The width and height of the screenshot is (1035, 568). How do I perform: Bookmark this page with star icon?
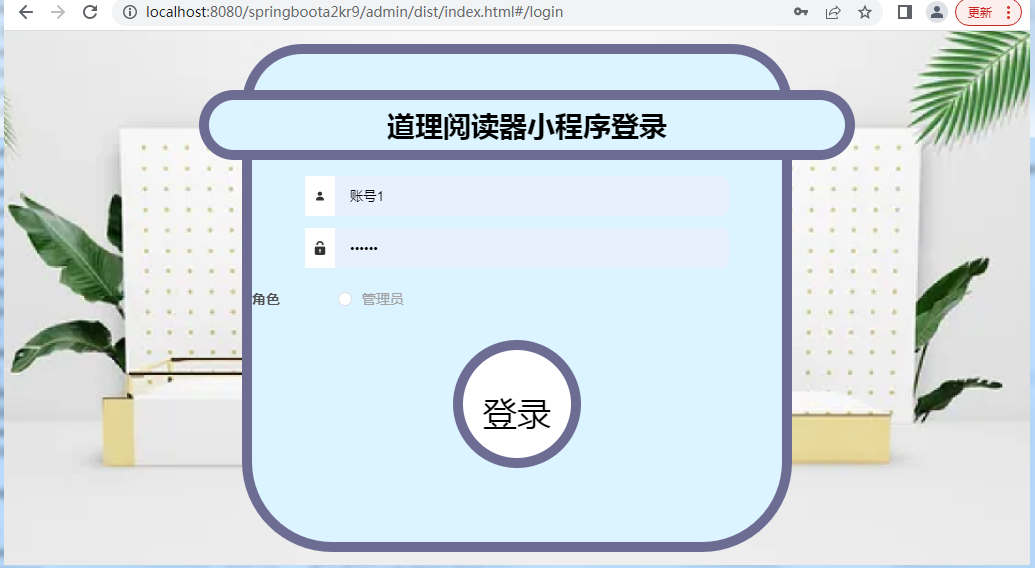click(865, 12)
